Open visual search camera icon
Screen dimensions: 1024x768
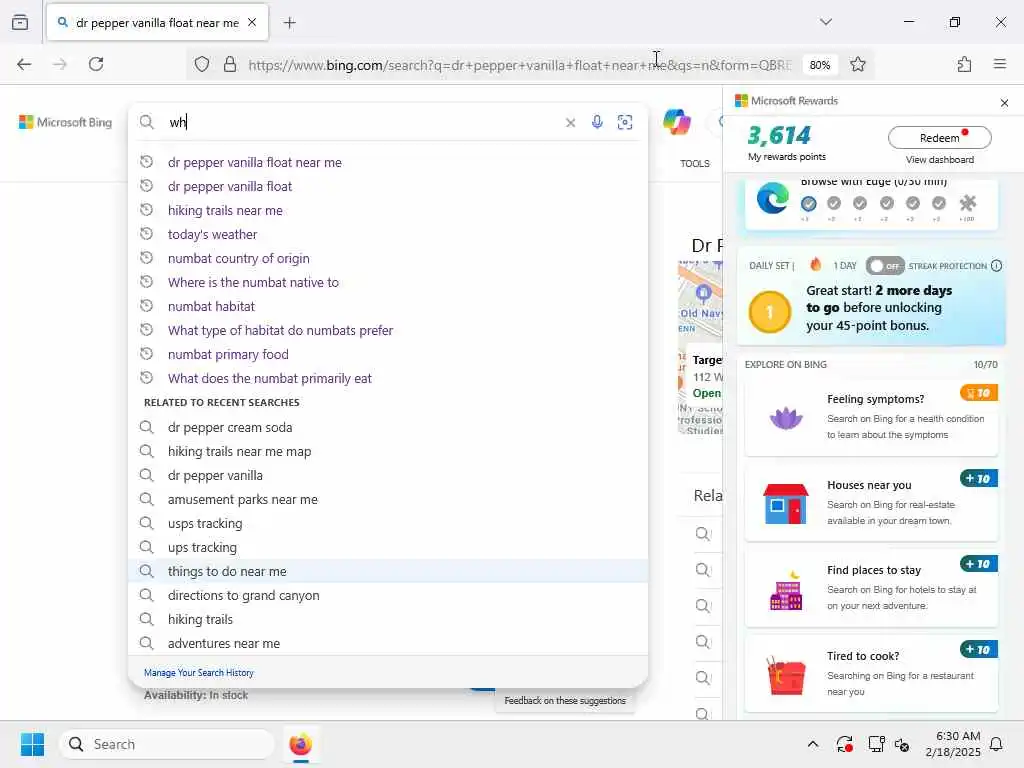[x=625, y=122]
